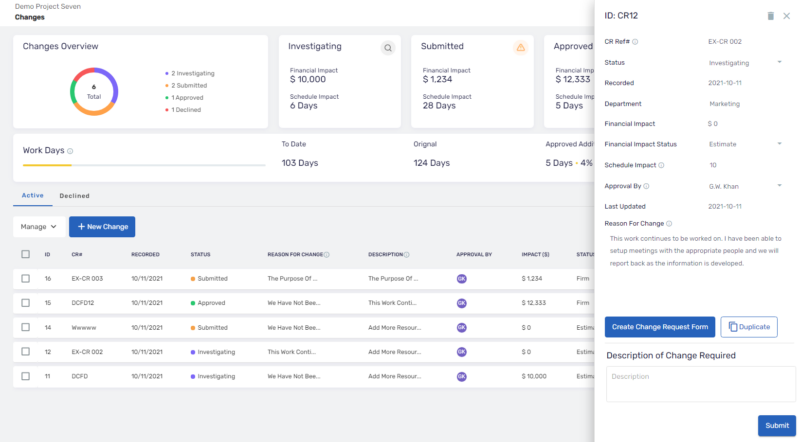The width and height of the screenshot is (800, 442).
Task: Check the checkbox for row ID 16
Action: click(26, 279)
